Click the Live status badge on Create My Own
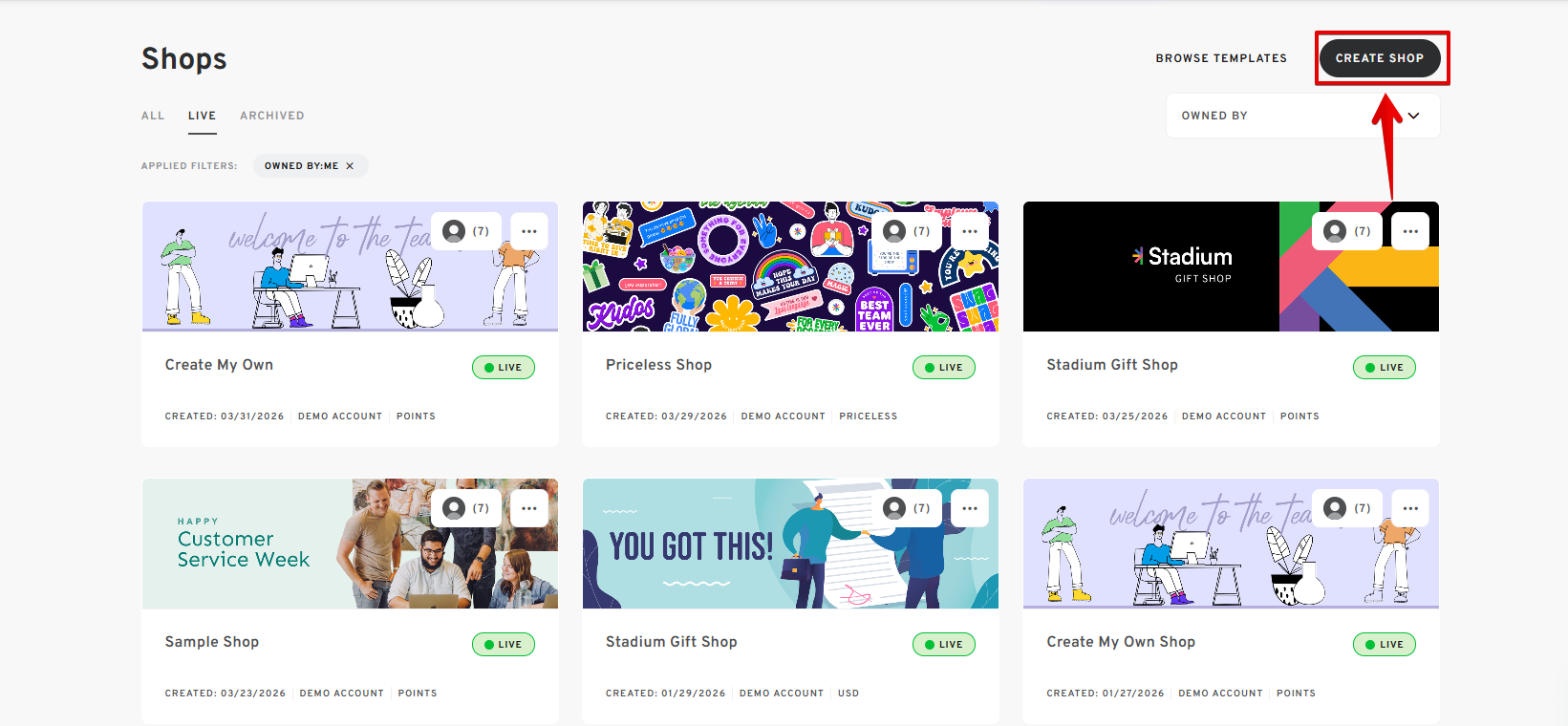This screenshot has width=1568, height=726. (503, 368)
